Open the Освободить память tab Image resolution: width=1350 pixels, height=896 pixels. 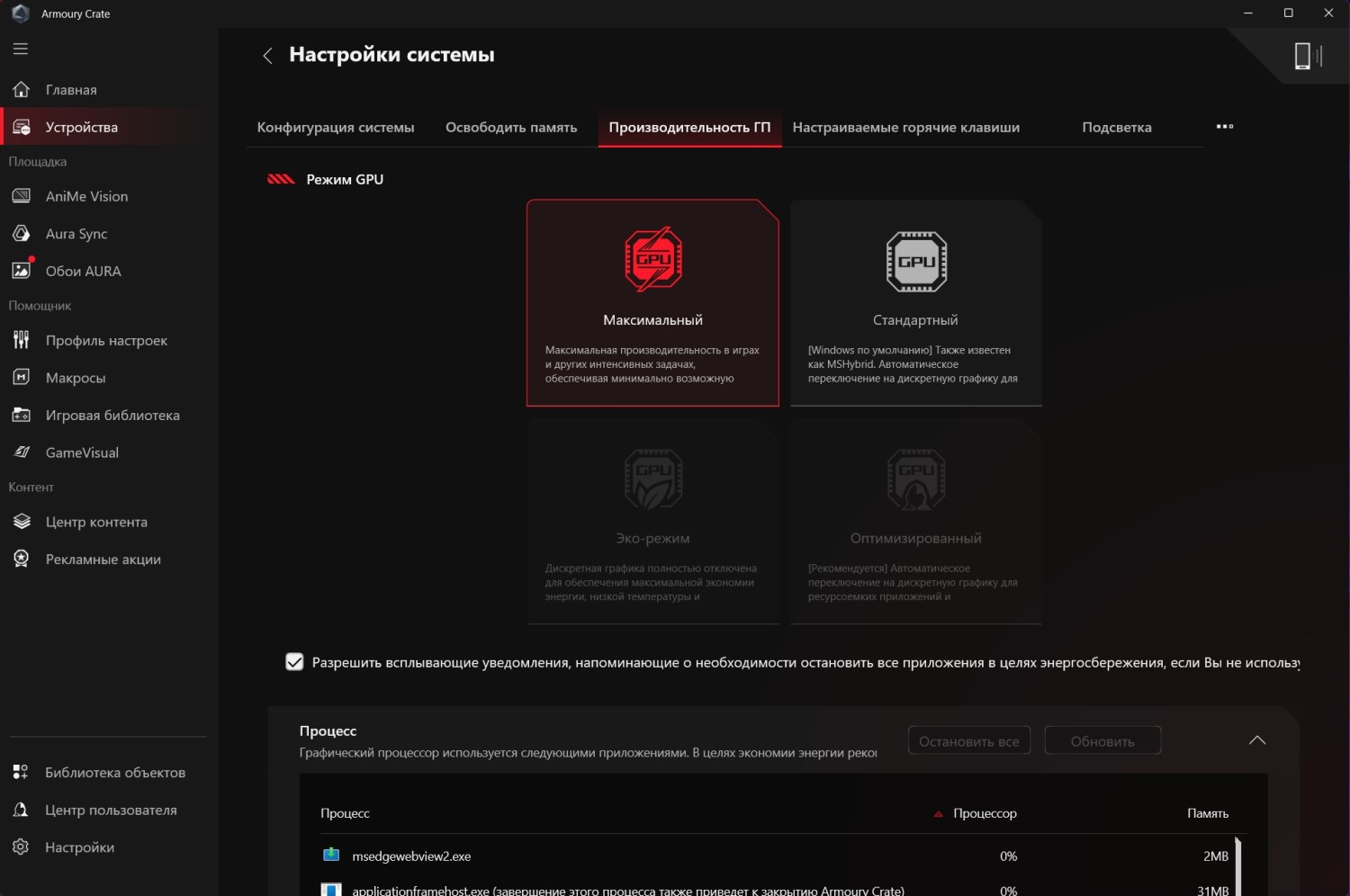[511, 128]
